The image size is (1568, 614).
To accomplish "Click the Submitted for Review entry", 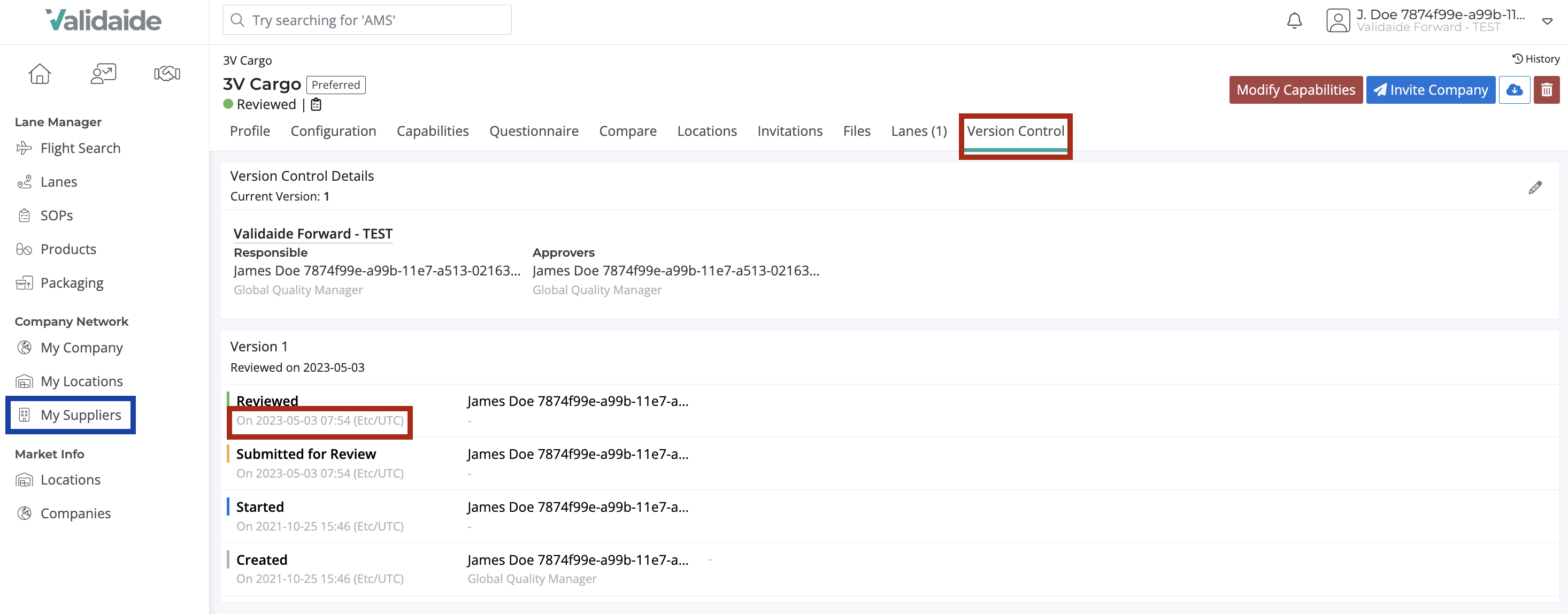I will tap(305, 454).
